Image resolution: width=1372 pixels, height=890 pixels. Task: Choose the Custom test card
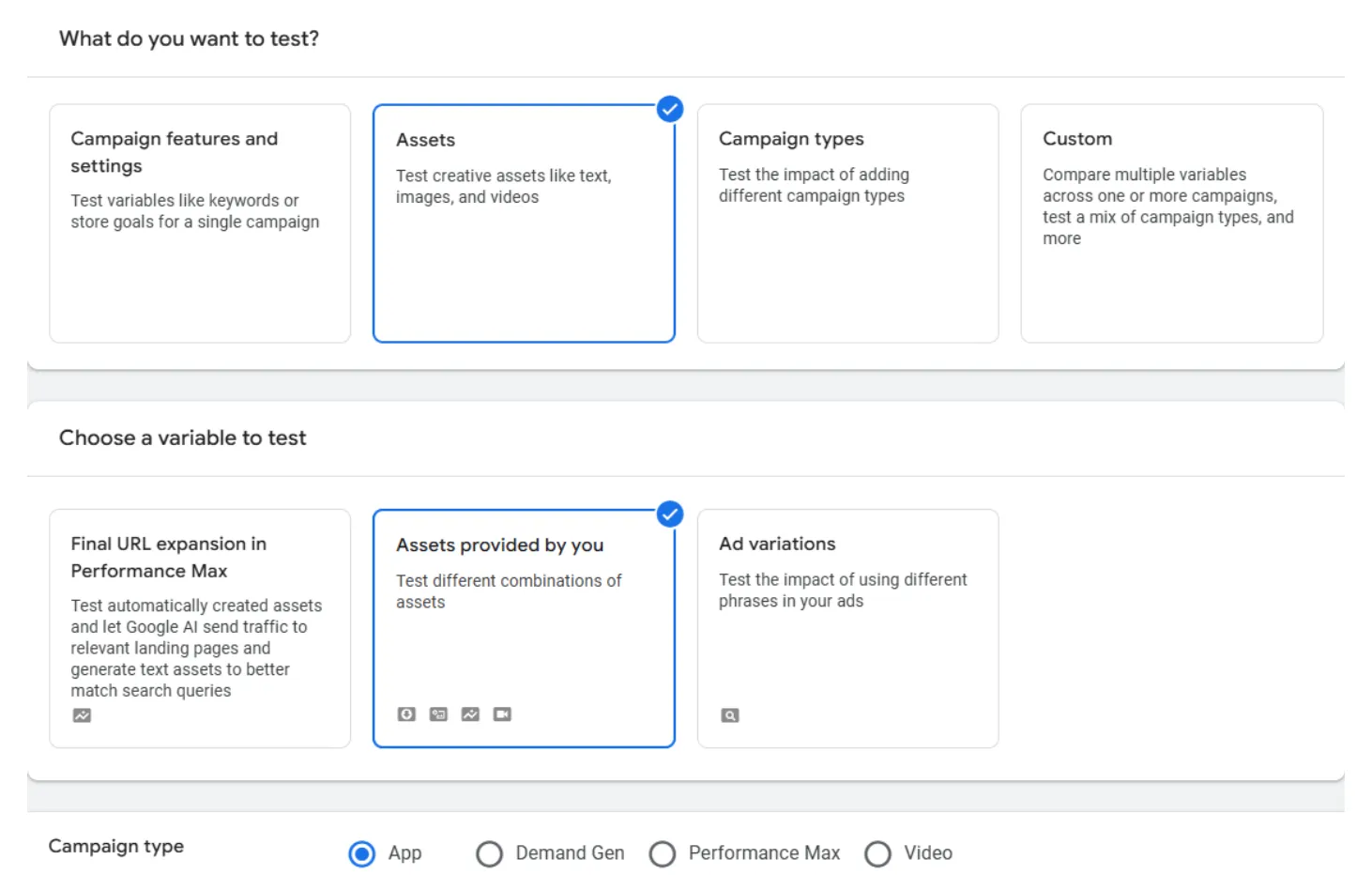click(1172, 223)
